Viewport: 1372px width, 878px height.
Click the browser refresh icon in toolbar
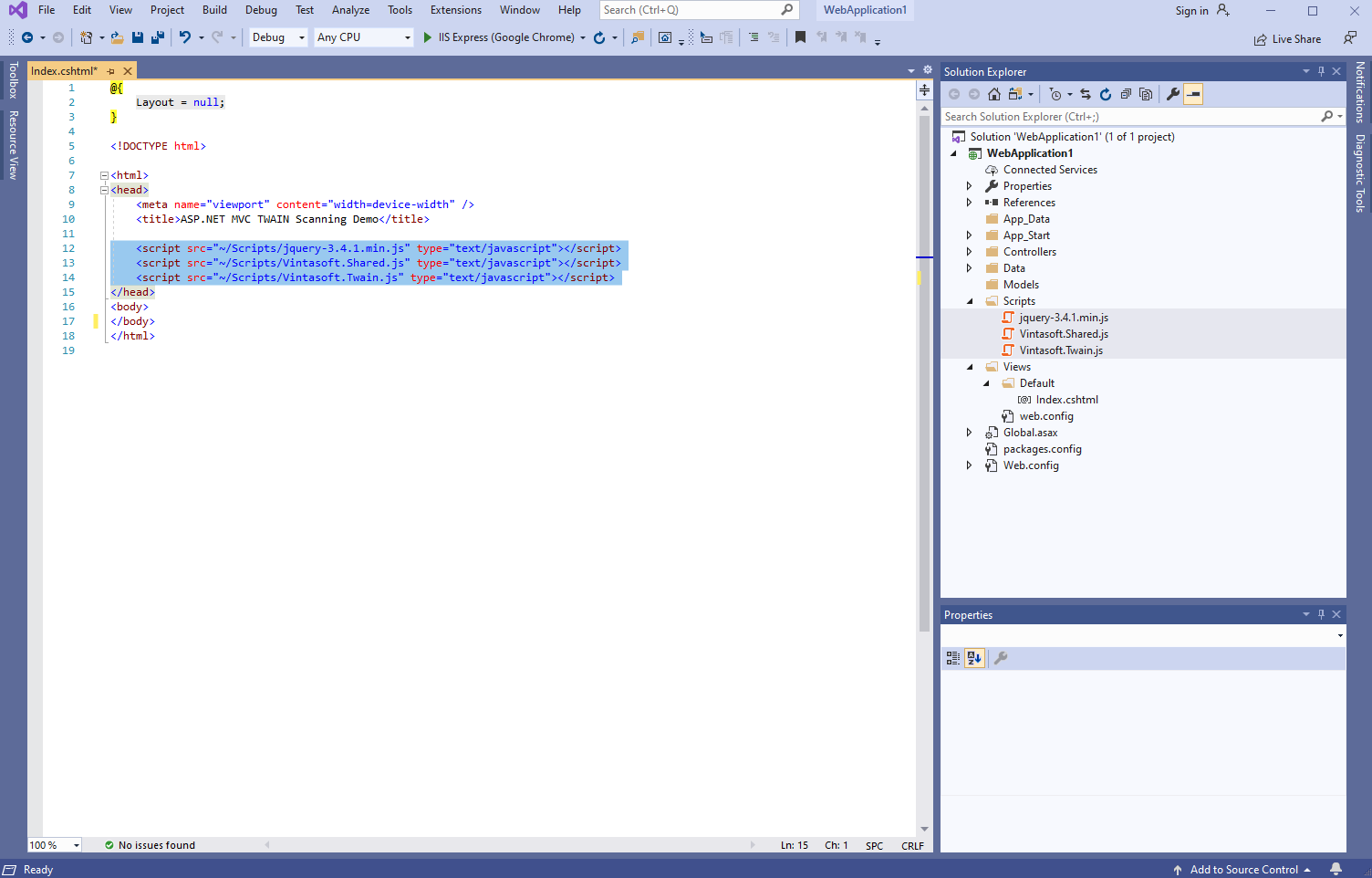[599, 37]
